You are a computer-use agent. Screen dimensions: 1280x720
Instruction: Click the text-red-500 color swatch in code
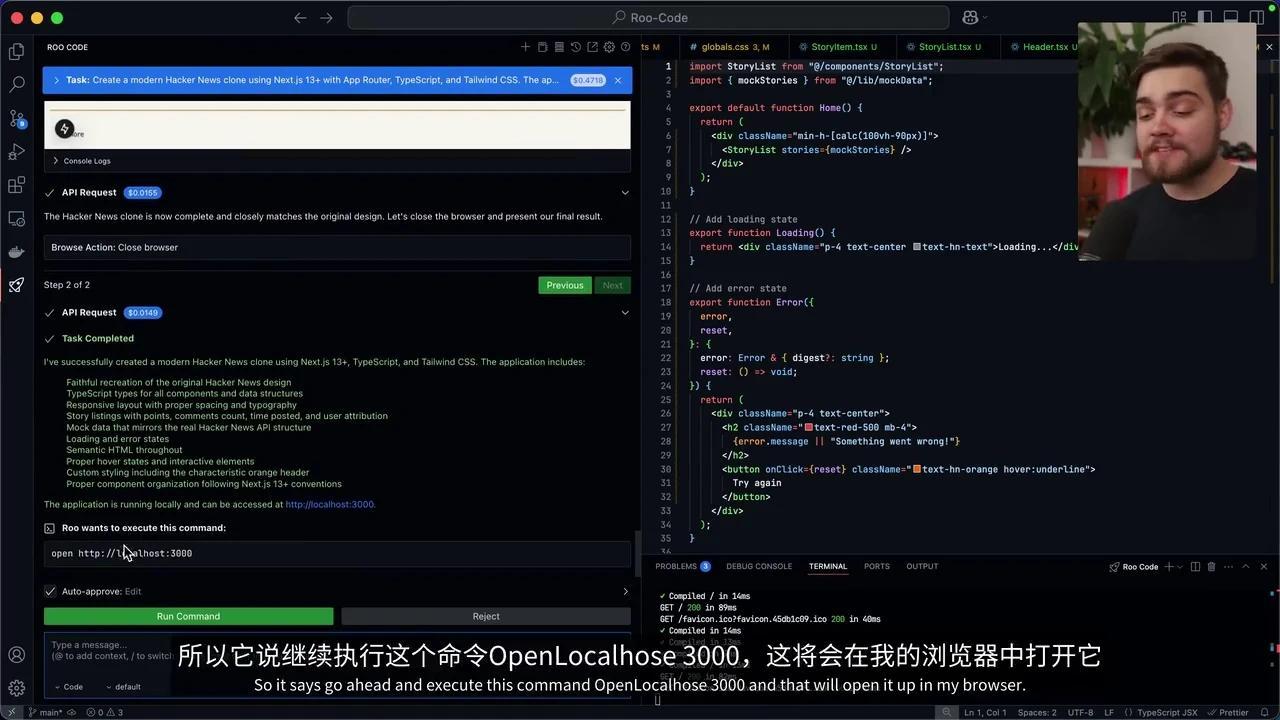pos(809,427)
